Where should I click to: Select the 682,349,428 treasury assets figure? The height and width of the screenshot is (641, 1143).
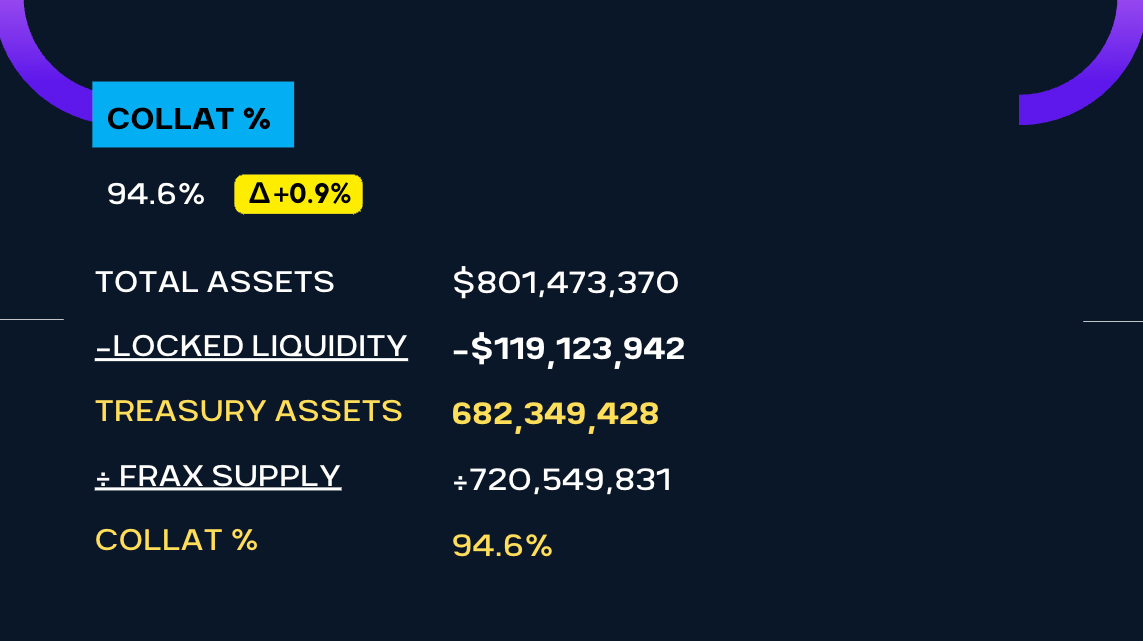tap(555, 414)
